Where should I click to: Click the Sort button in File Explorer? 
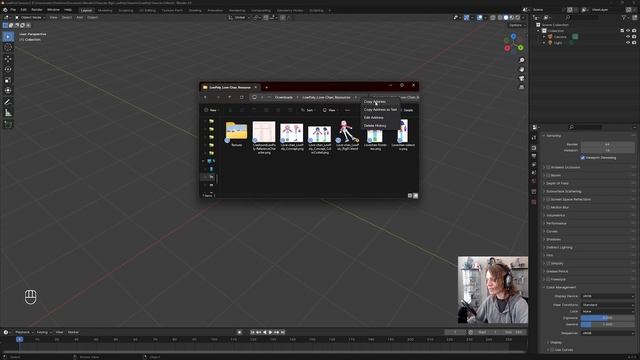coord(307,110)
